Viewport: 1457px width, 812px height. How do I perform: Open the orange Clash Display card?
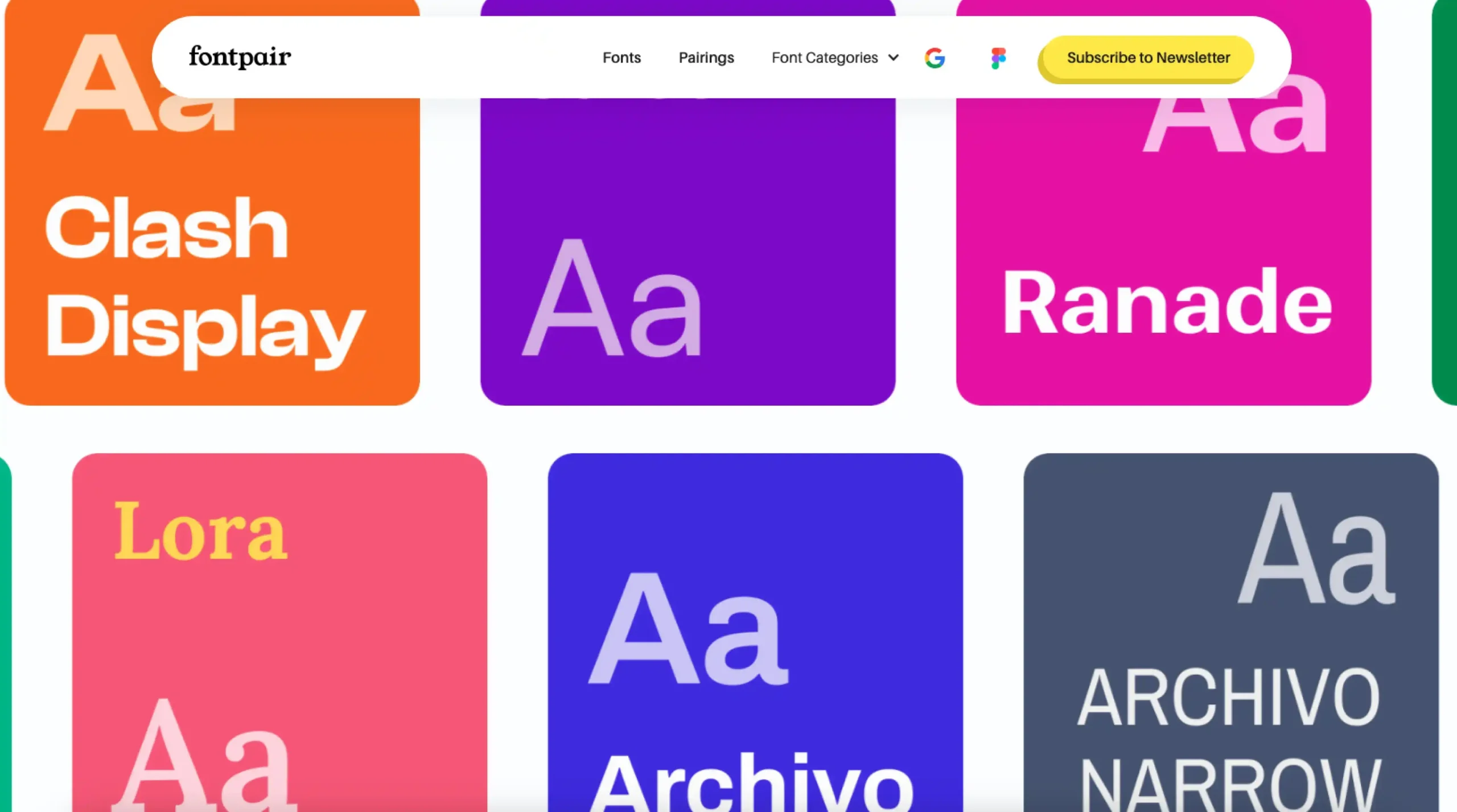point(212,251)
